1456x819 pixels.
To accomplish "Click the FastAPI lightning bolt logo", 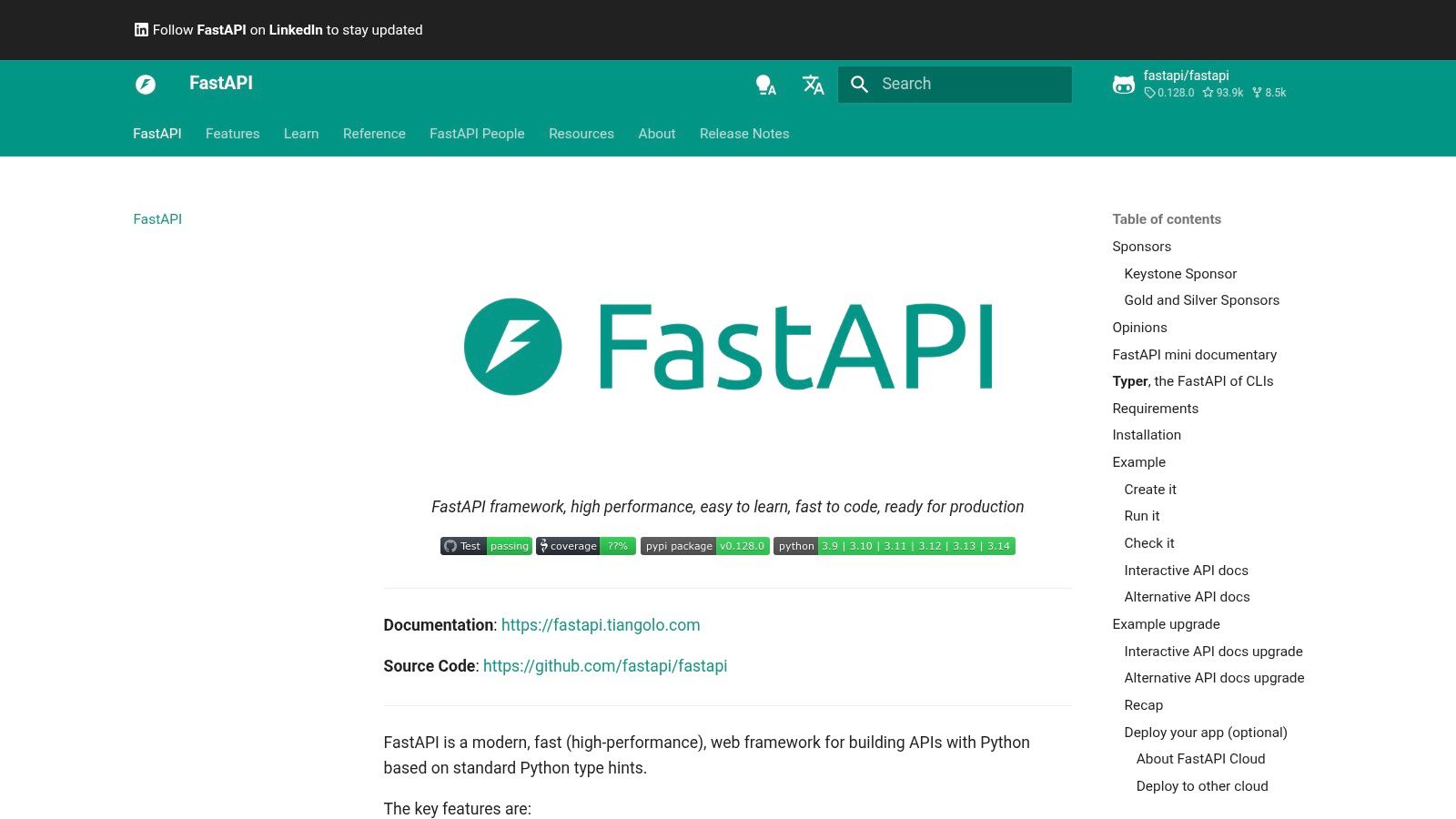I will [x=146, y=84].
